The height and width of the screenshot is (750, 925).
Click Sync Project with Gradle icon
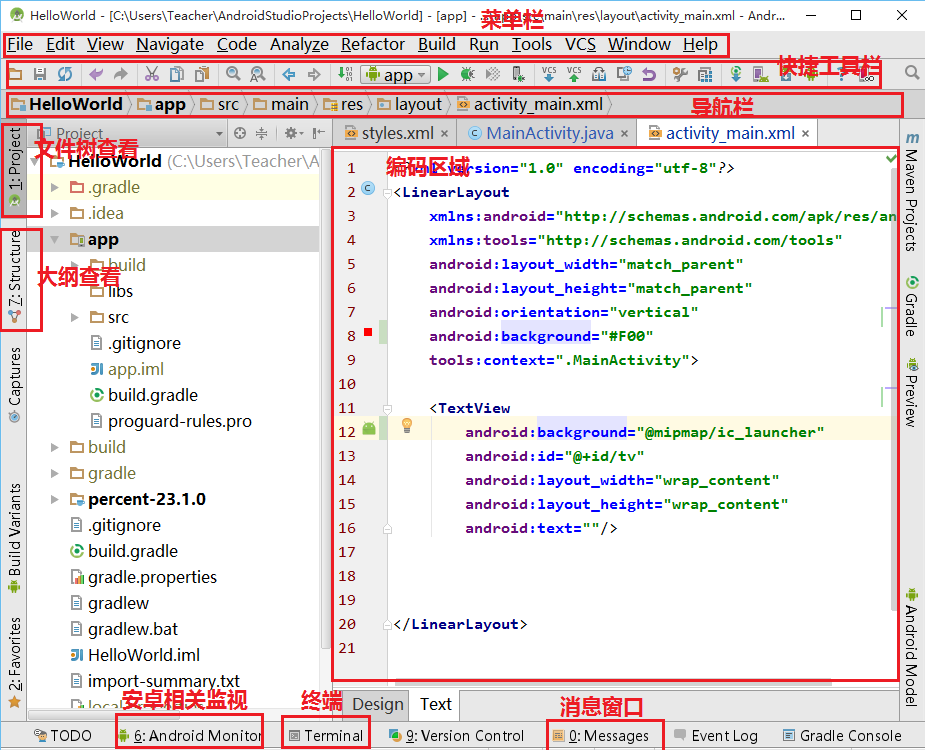click(x=736, y=74)
